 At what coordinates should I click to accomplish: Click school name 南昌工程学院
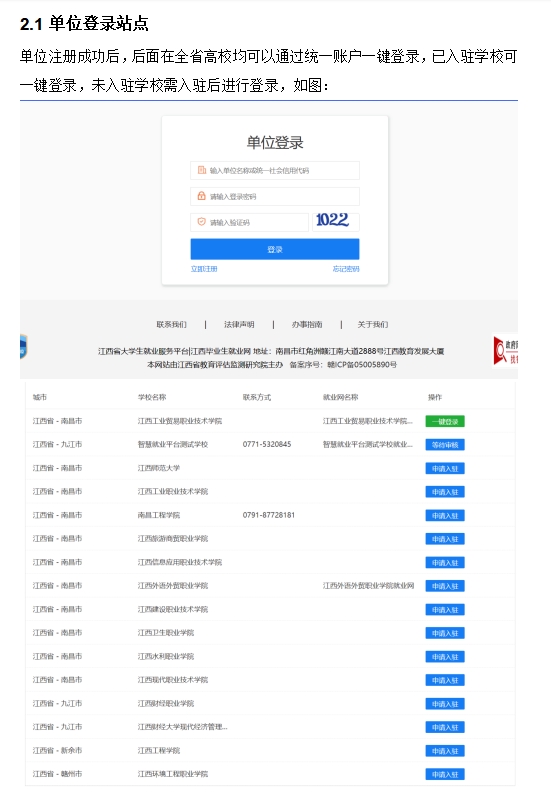pos(159,515)
